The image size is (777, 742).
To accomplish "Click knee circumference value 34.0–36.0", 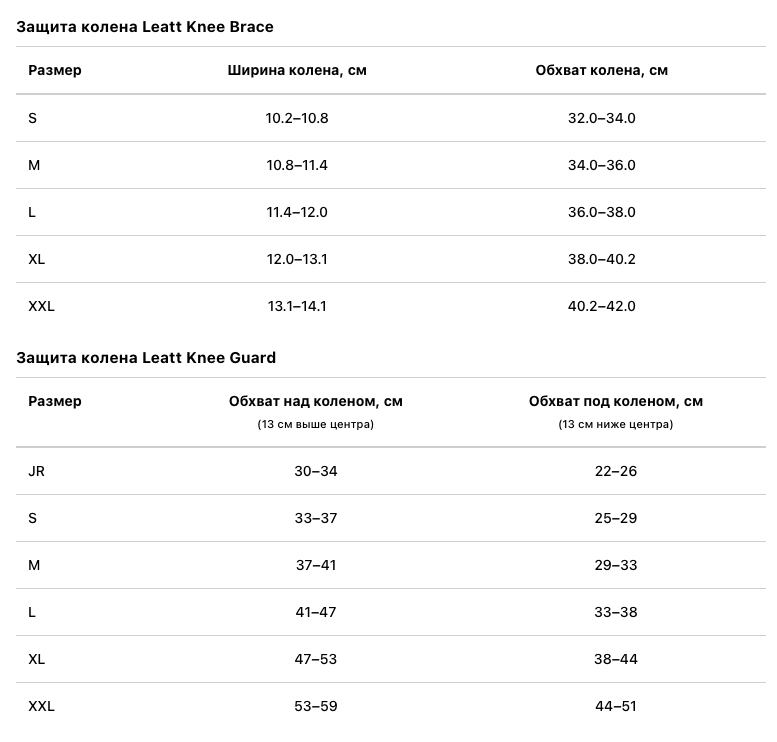I will pyautogui.click(x=601, y=165).
